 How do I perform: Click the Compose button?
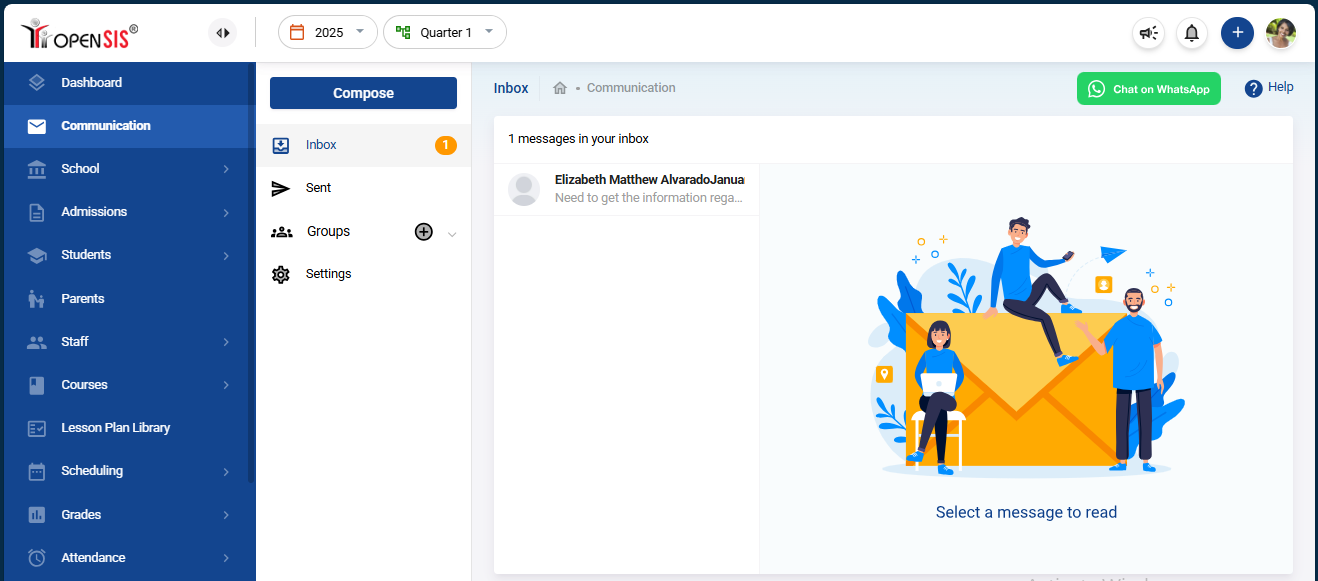click(362, 92)
